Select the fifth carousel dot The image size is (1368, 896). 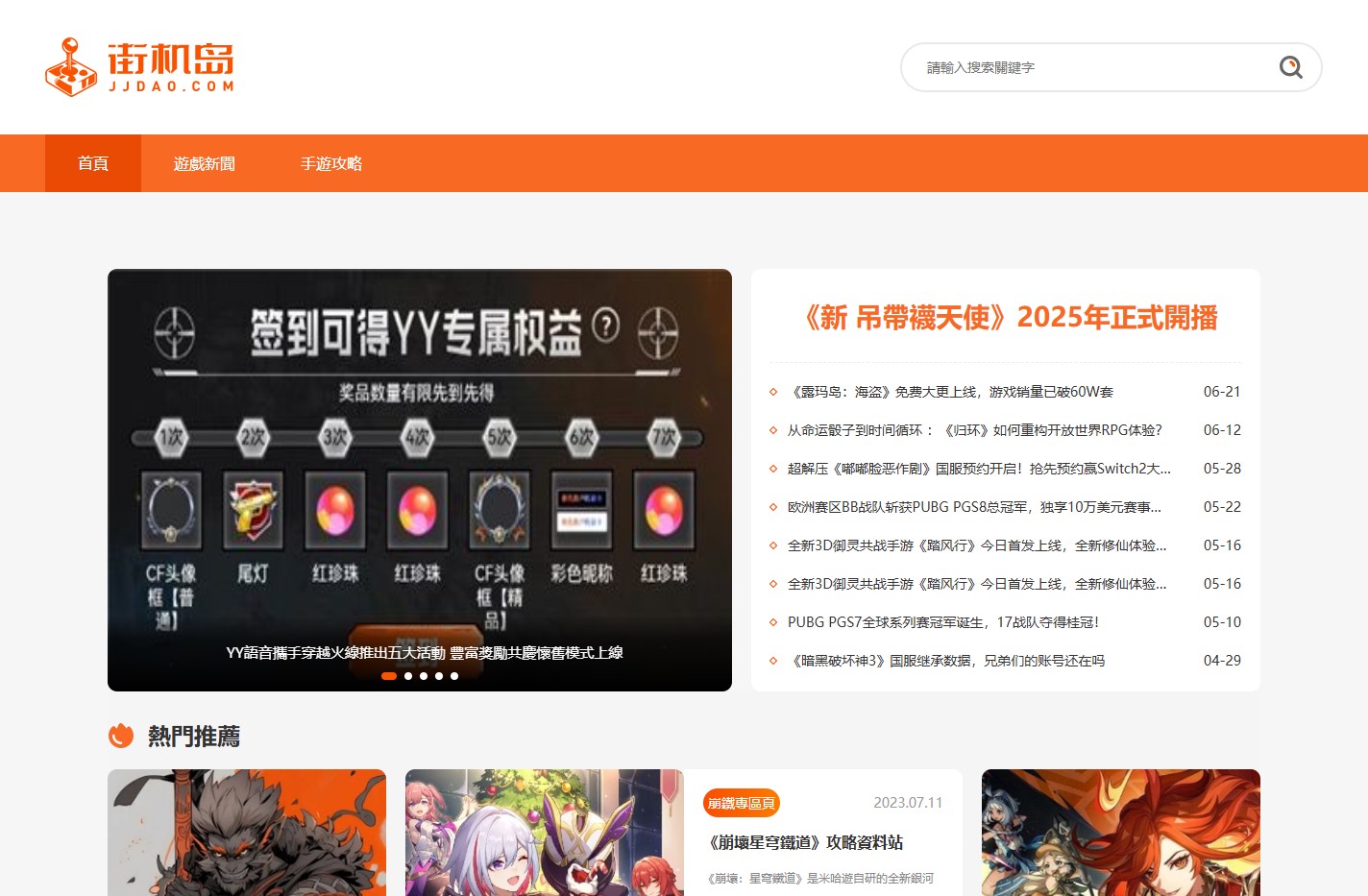click(x=454, y=676)
